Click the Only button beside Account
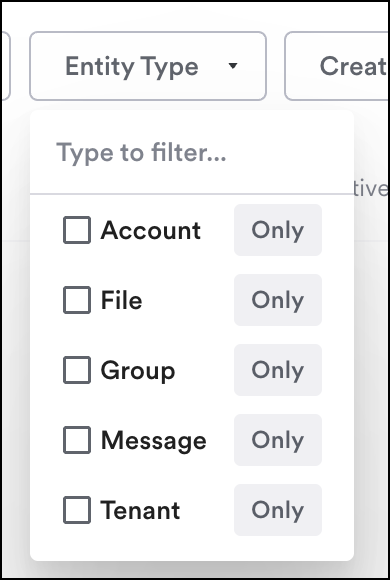Image resolution: width=390 pixels, height=580 pixels. pyautogui.click(x=278, y=230)
